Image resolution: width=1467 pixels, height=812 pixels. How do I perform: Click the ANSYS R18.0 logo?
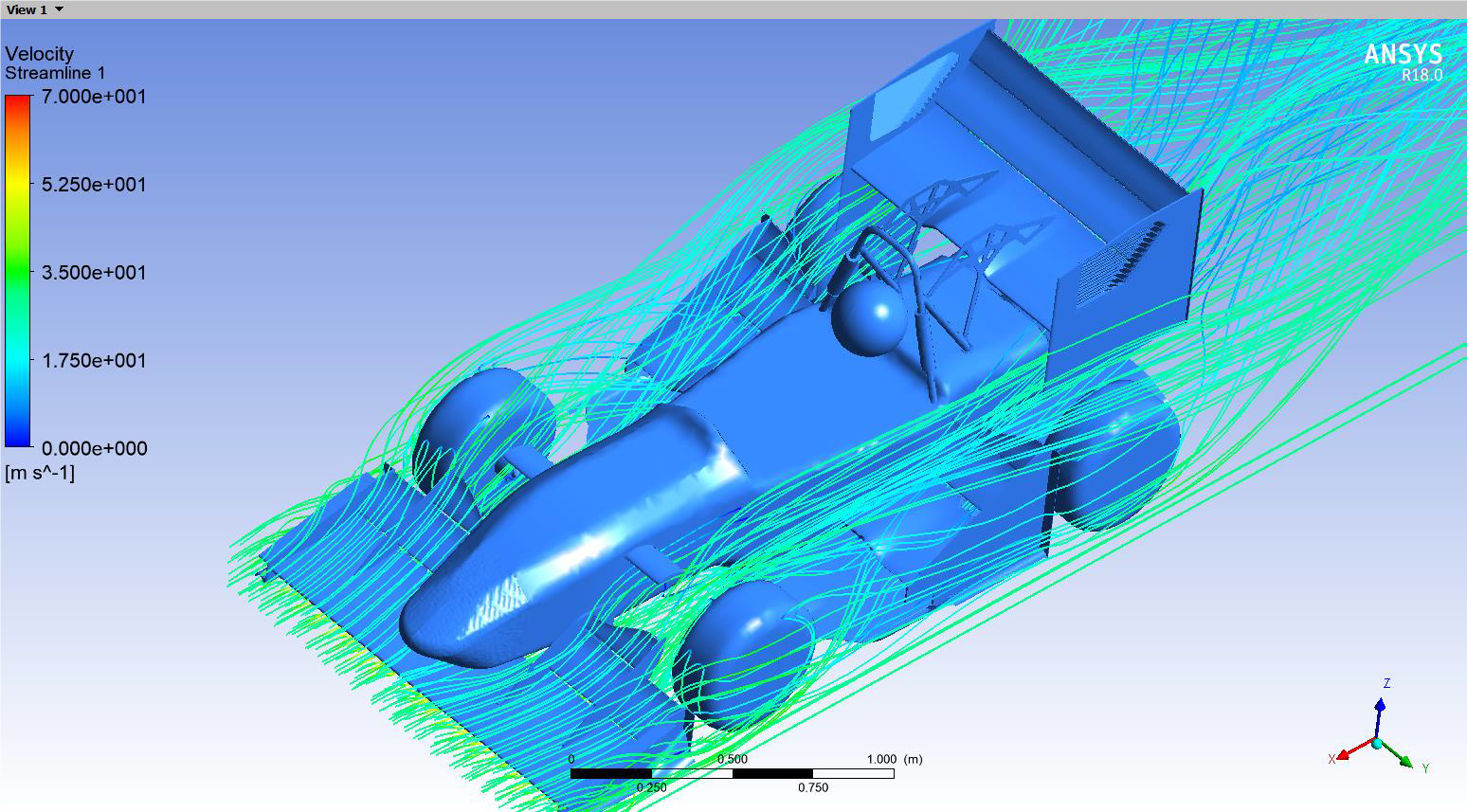tap(1403, 62)
